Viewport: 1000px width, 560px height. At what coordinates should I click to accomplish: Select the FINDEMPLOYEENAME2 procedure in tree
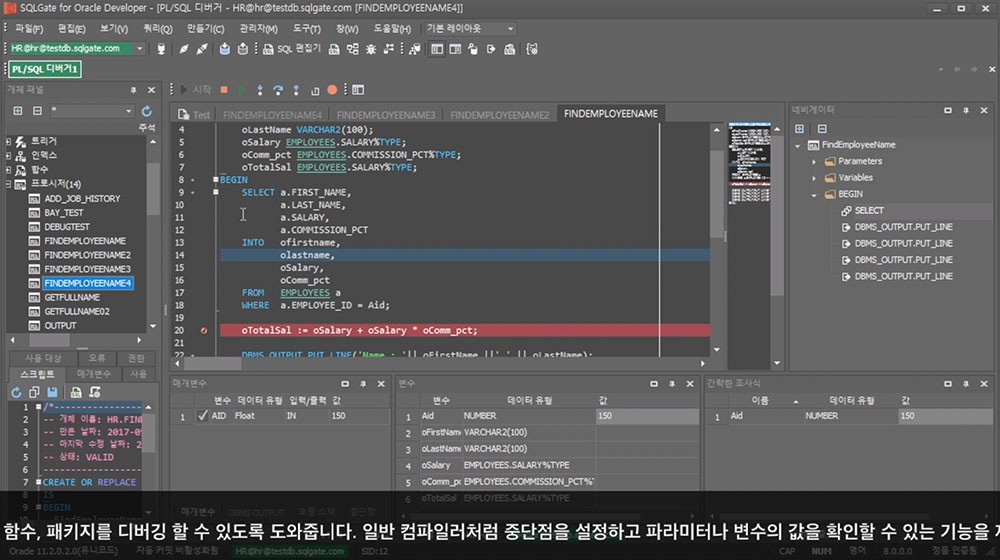tap(87, 255)
